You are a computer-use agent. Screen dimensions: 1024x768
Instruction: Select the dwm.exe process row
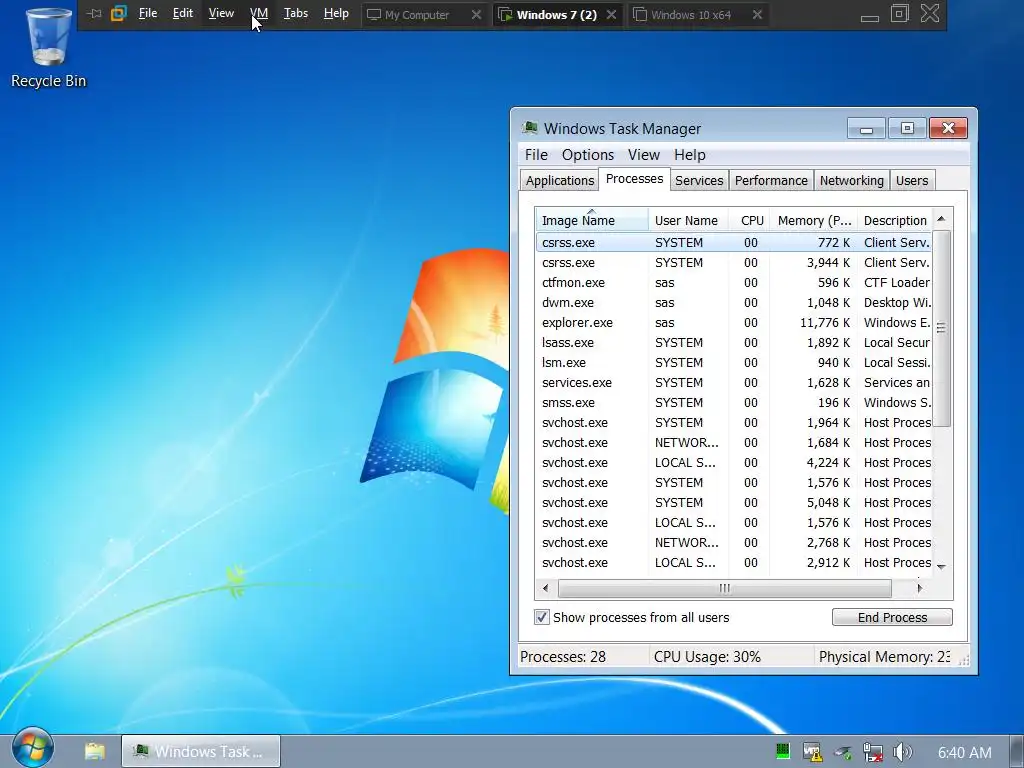click(734, 302)
